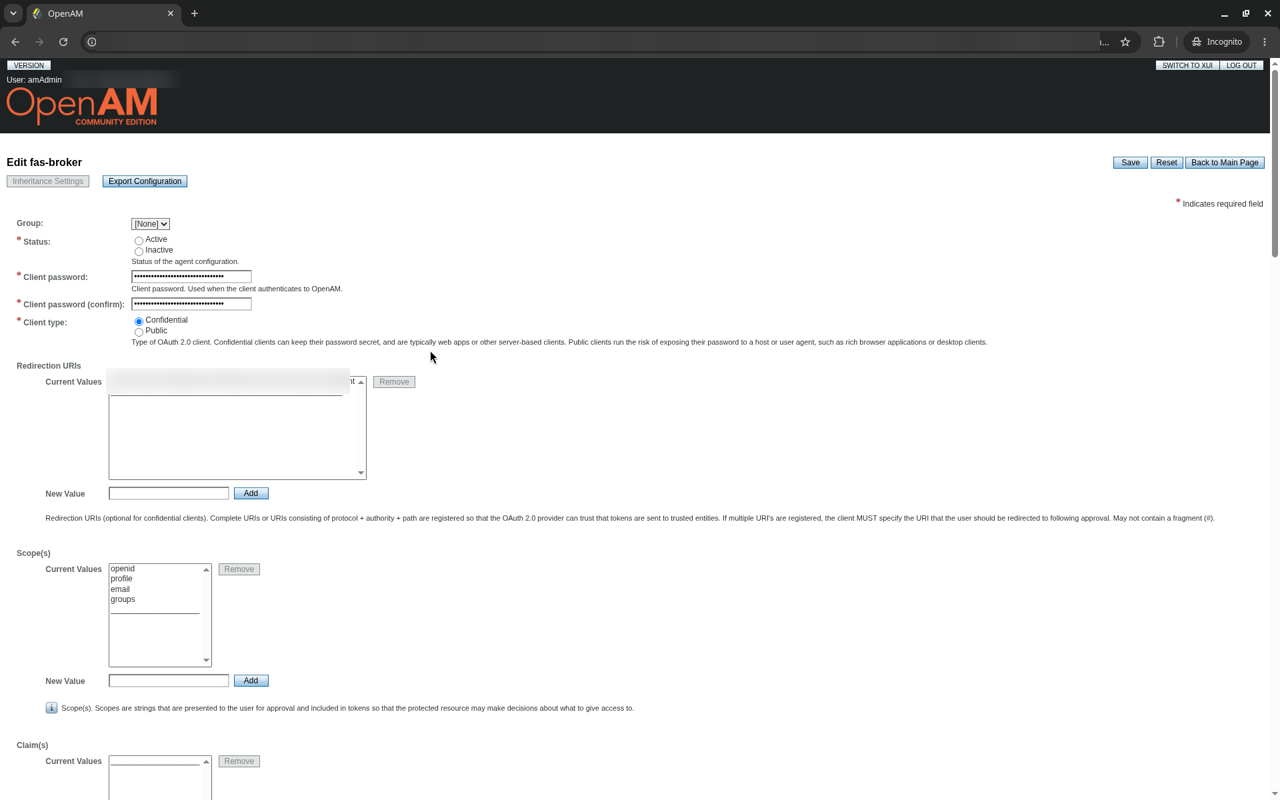
Task: Focus the Client password field
Action: click(191, 276)
